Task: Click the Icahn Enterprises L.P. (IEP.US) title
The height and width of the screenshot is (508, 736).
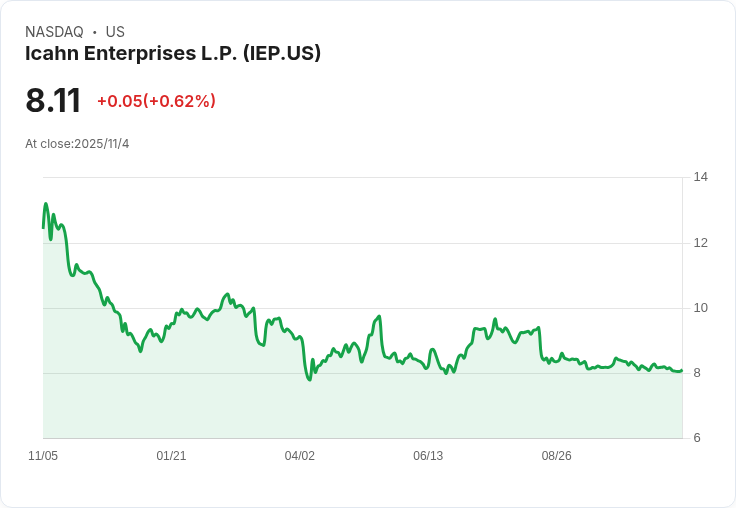Action: (x=173, y=53)
